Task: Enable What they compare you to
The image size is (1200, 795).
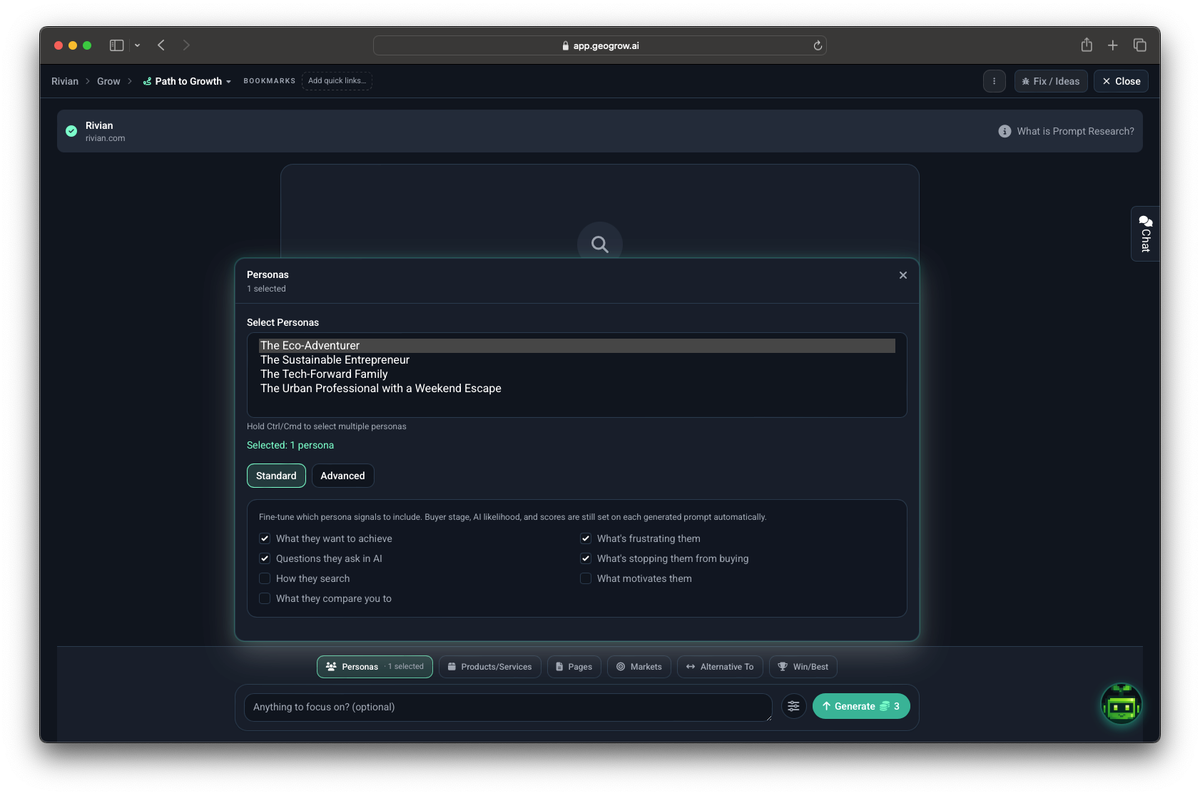Action: click(265, 599)
